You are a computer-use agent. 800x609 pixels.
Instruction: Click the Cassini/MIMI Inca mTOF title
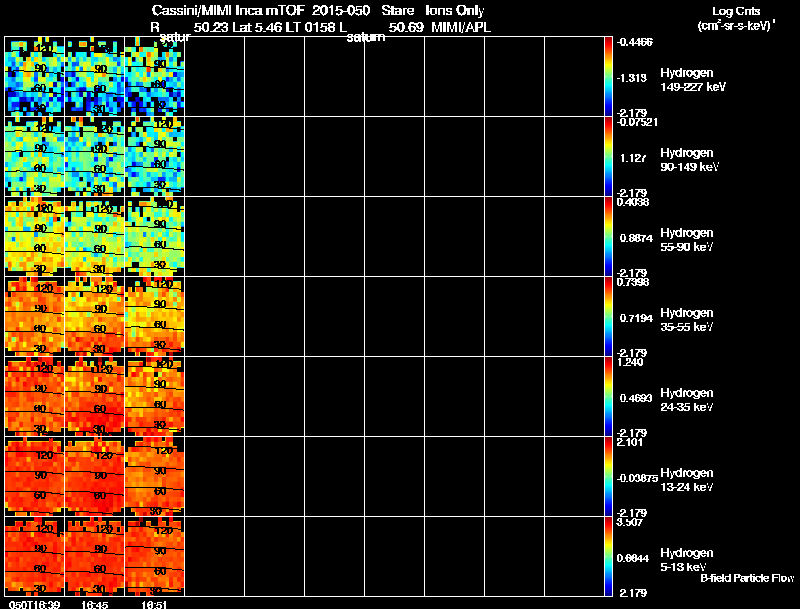pyautogui.click(x=228, y=10)
